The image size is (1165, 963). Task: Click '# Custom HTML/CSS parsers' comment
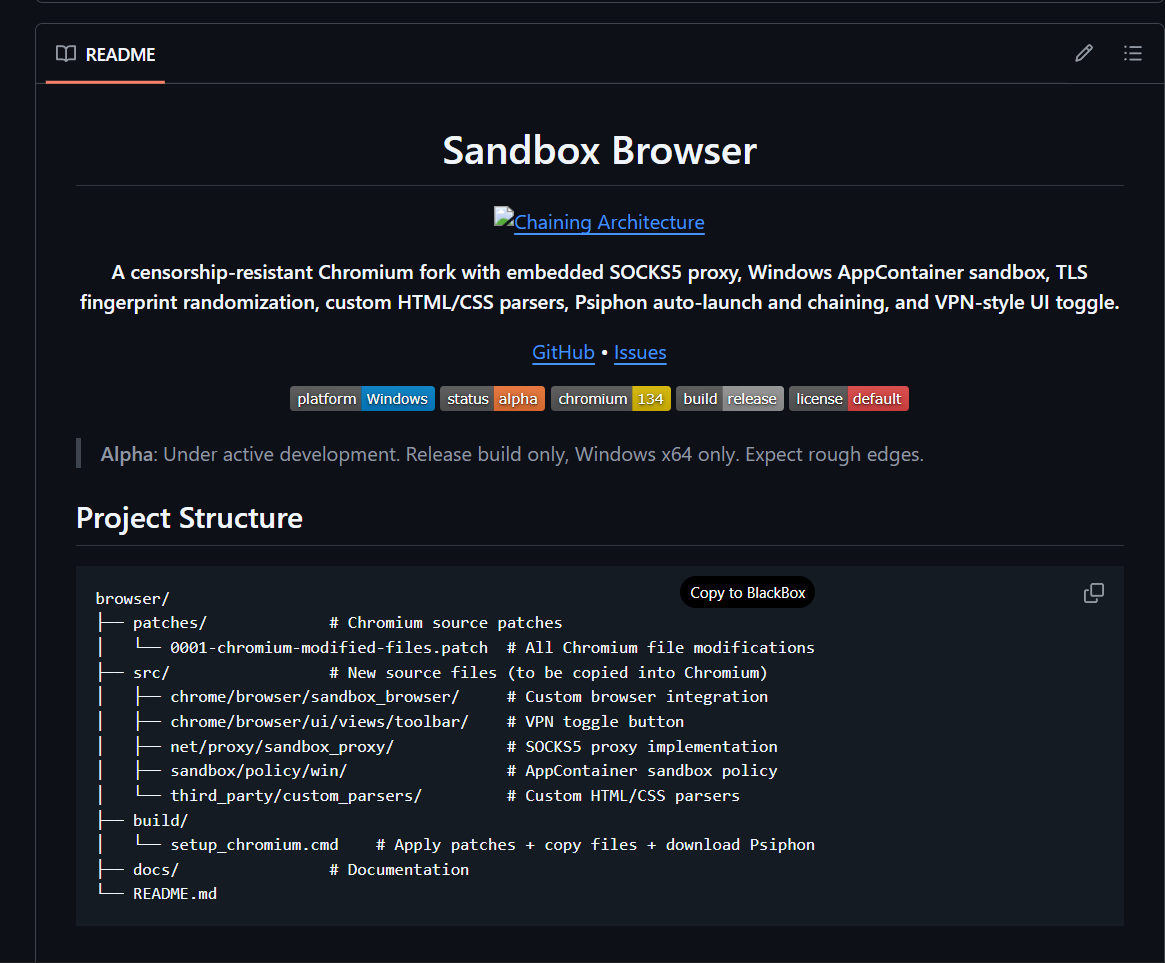(623, 796)
